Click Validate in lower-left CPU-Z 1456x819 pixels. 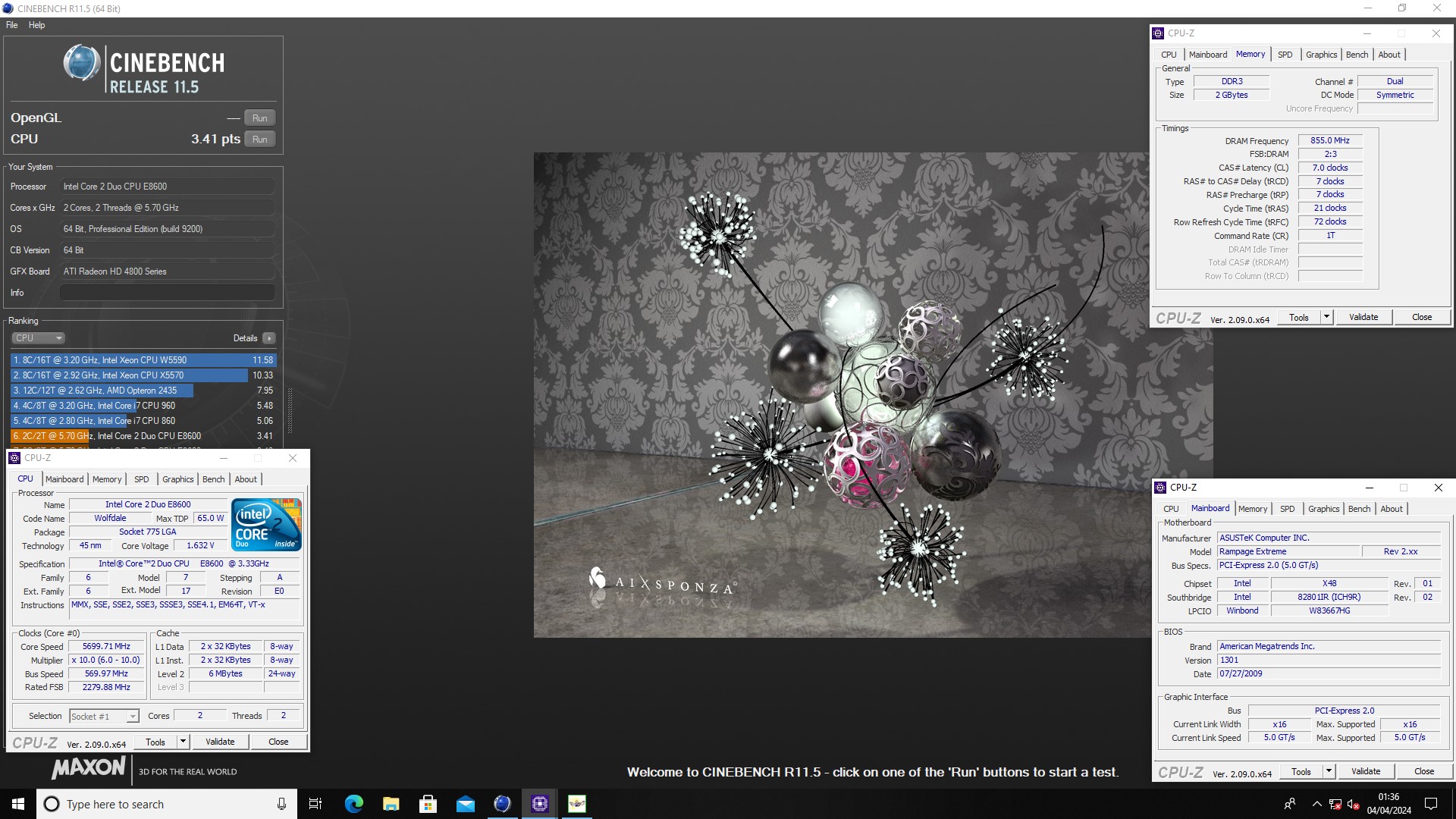coord(220,742)
